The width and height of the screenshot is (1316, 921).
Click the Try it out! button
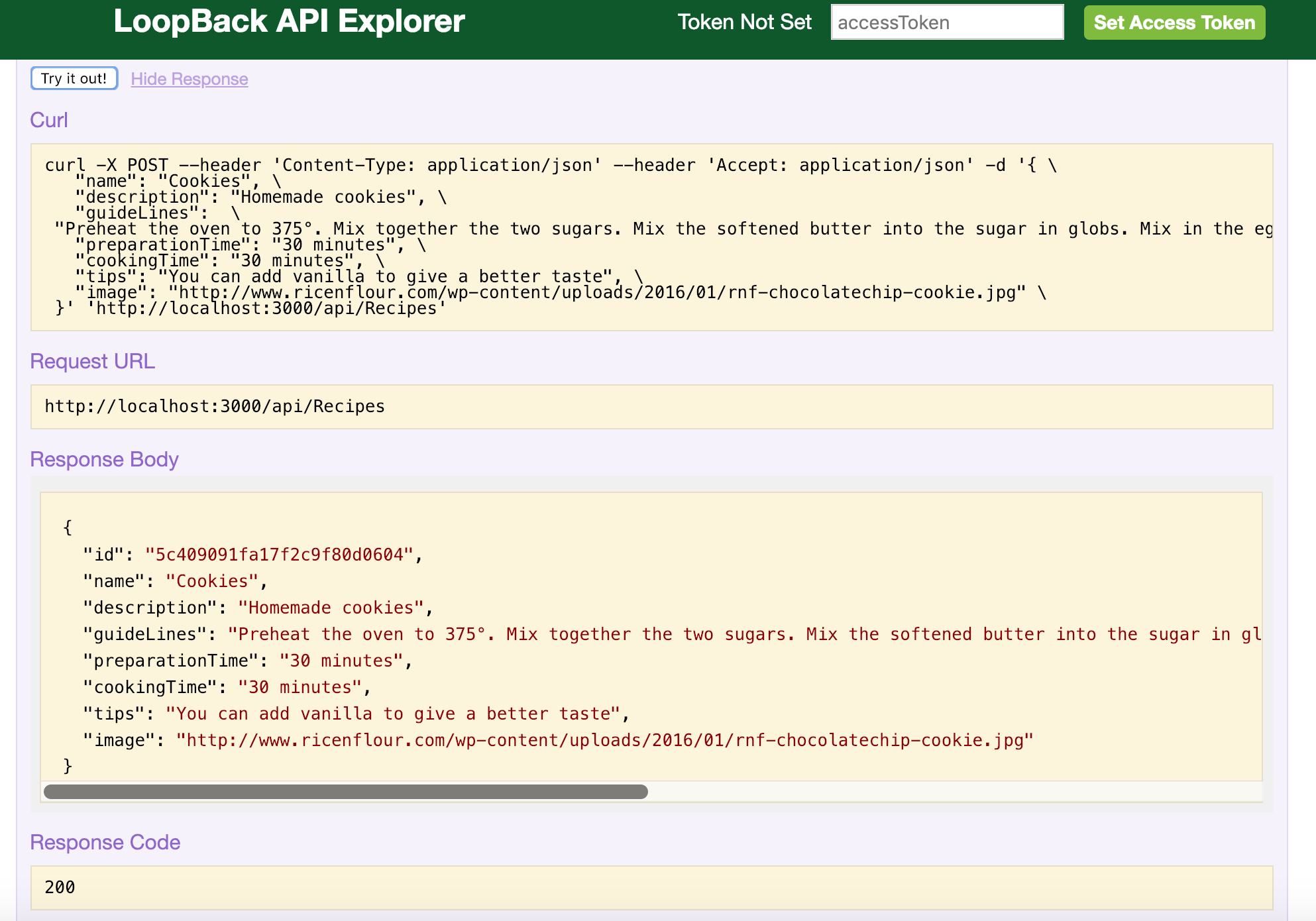[x=74, y=78]
